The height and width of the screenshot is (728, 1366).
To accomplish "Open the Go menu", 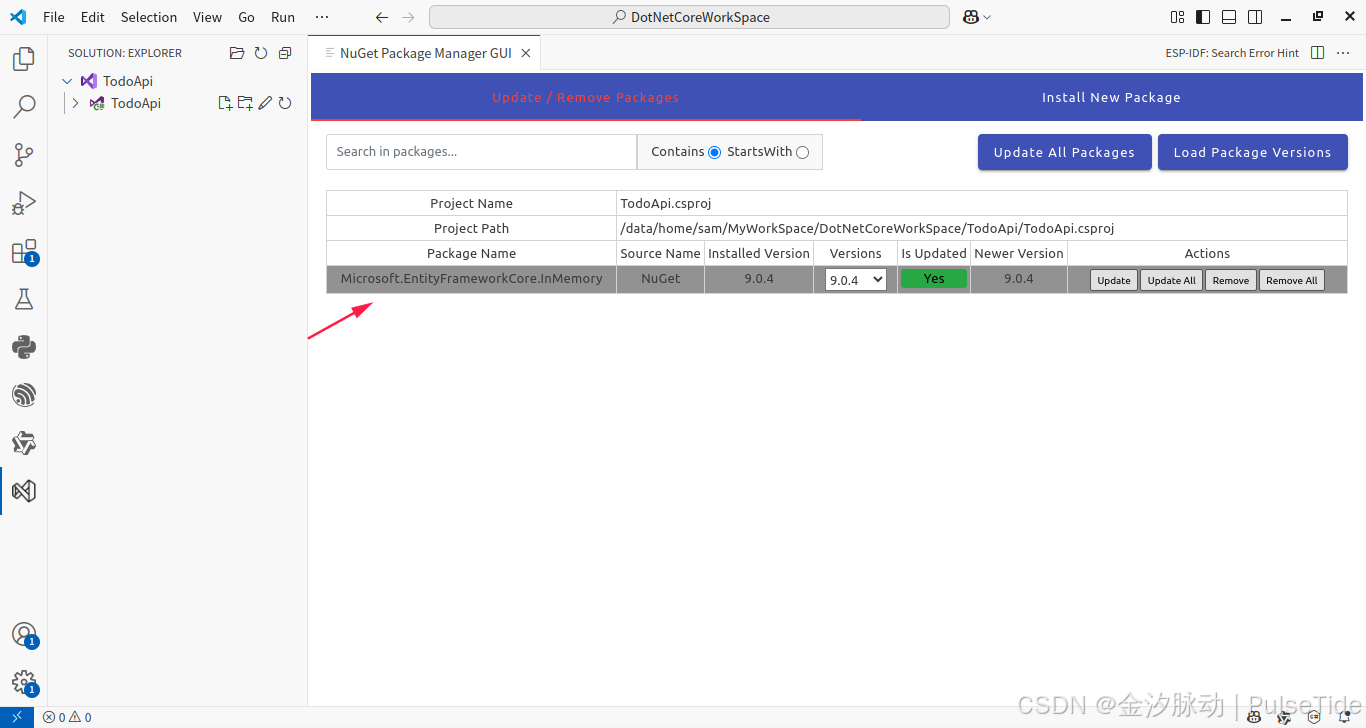I will click(247, 17).
